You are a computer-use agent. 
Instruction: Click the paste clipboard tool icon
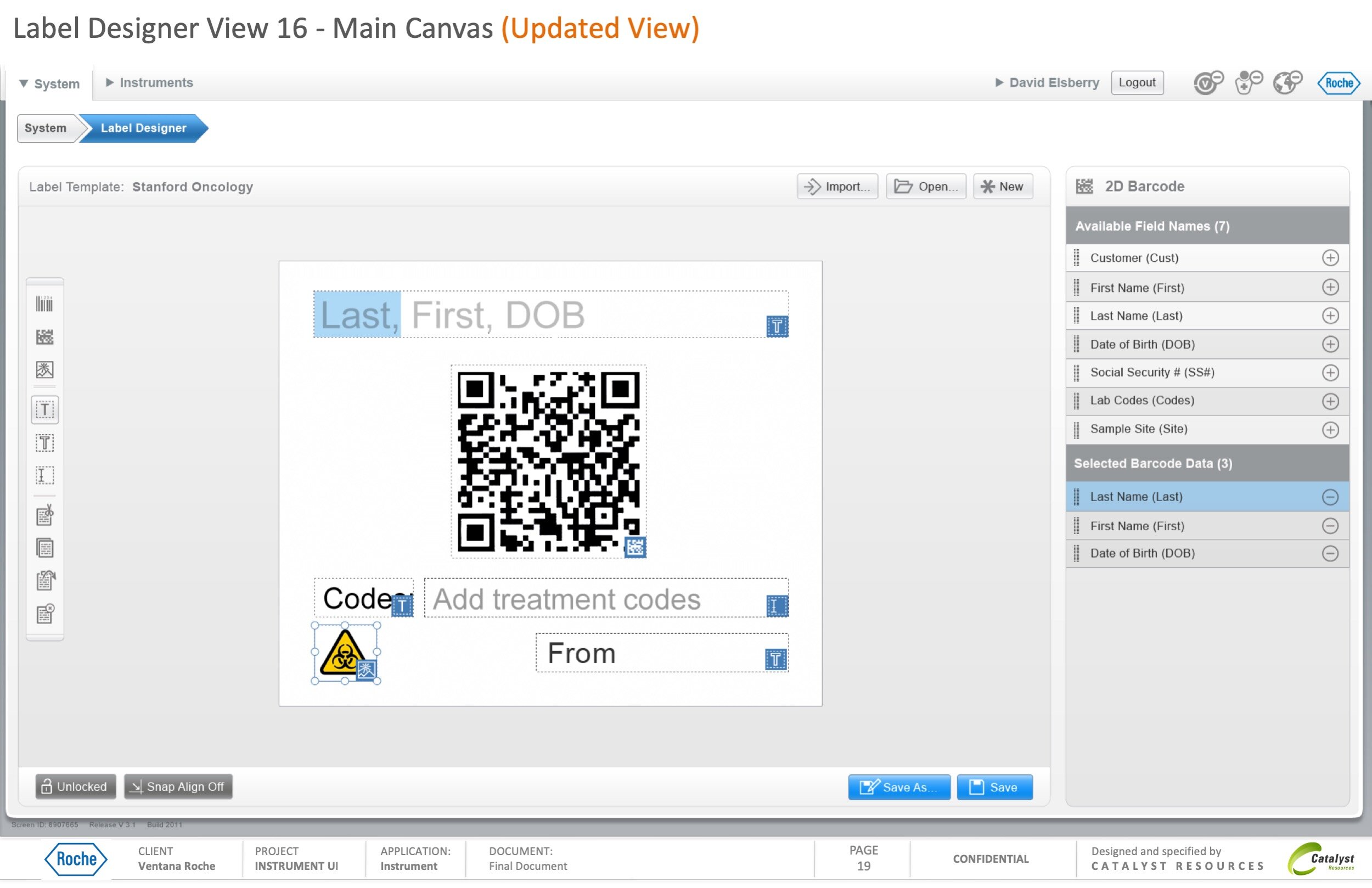click(x=44, y=581)
